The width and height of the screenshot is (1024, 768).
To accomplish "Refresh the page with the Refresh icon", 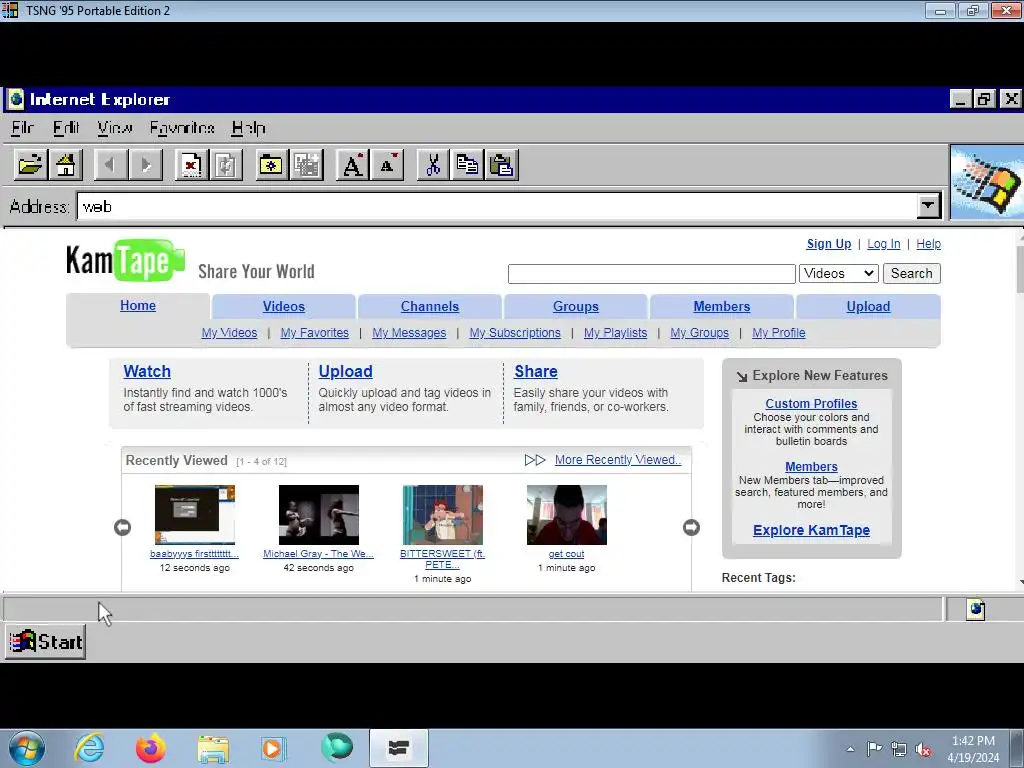I will click(x=226, y=165).
